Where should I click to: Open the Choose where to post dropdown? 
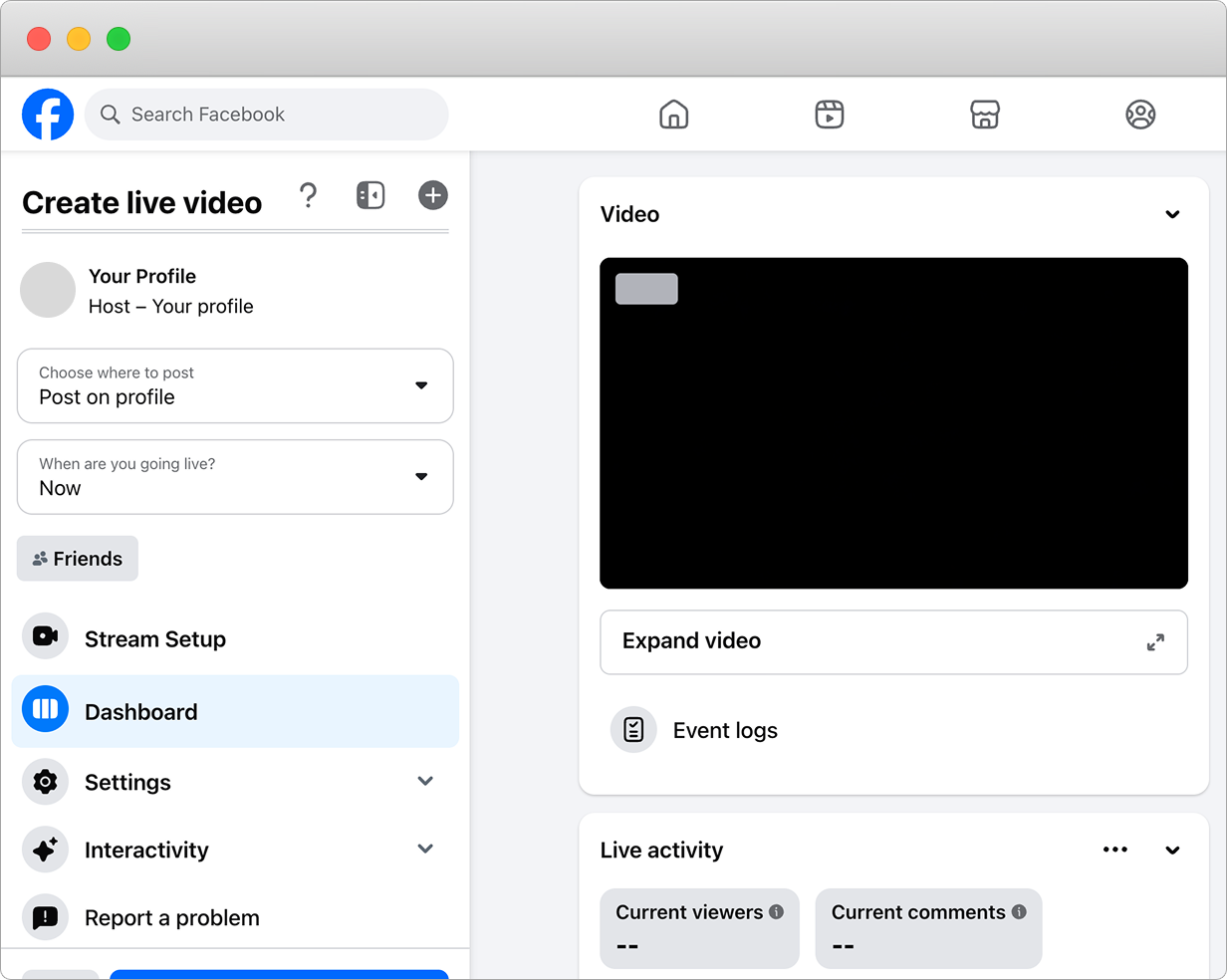click(x=235, y=385)
